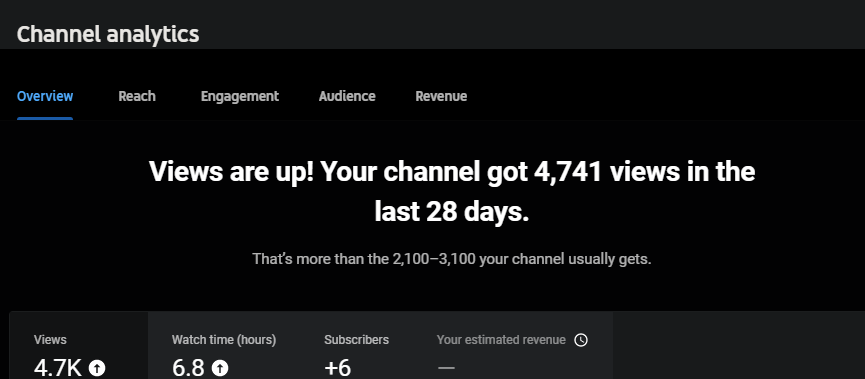
Task: Open the Reach tab
Action: pos(137,97)
